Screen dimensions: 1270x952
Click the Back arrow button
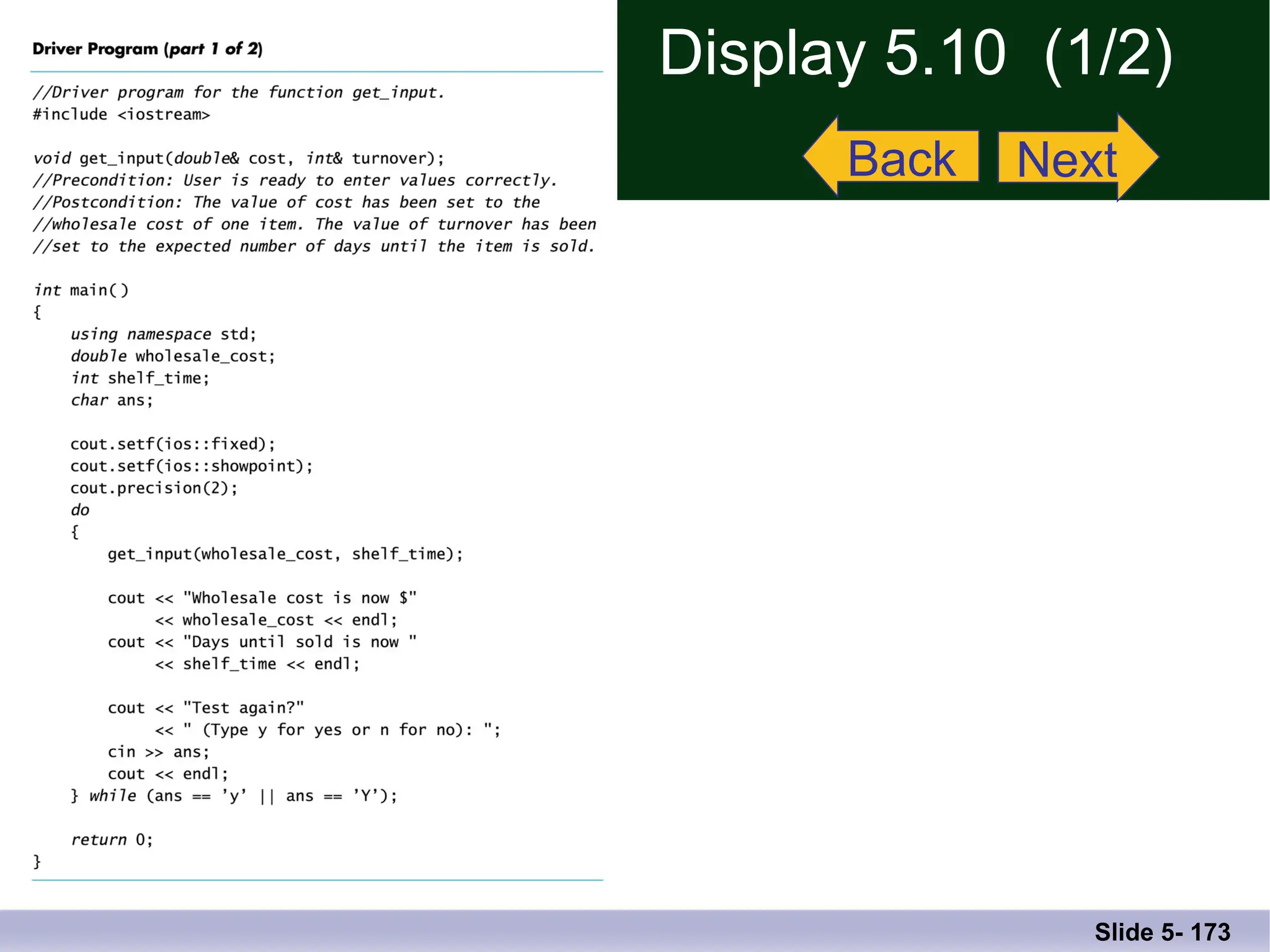900,157
